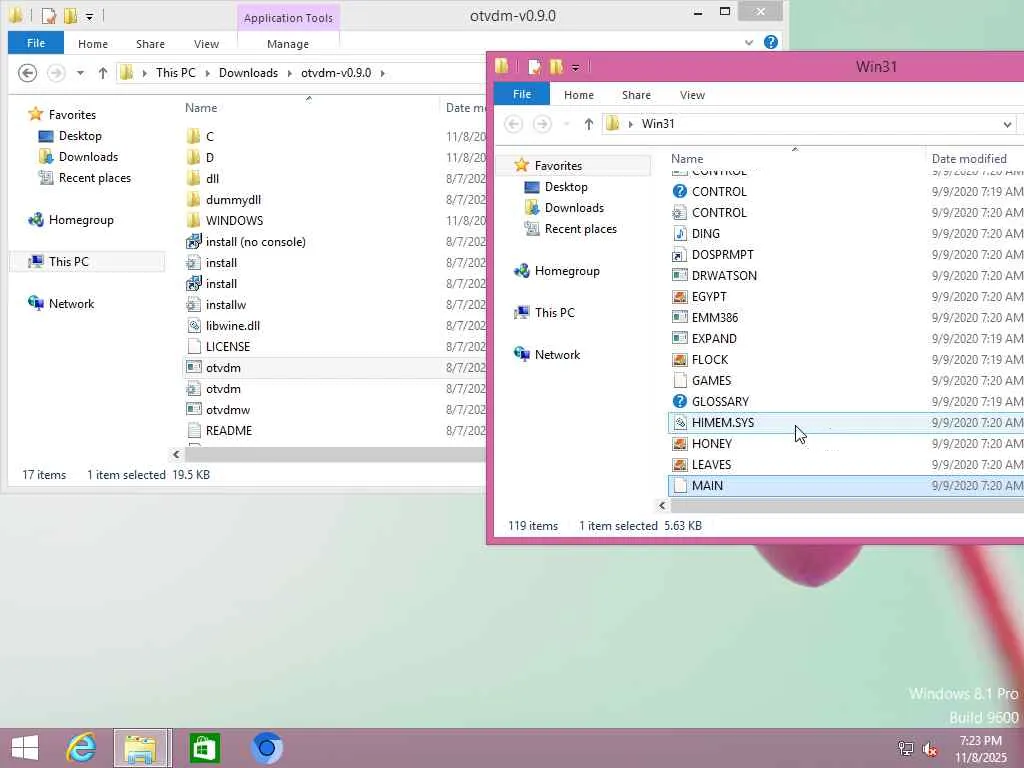Click the muted volume tray icon

(x=930, y=749)
